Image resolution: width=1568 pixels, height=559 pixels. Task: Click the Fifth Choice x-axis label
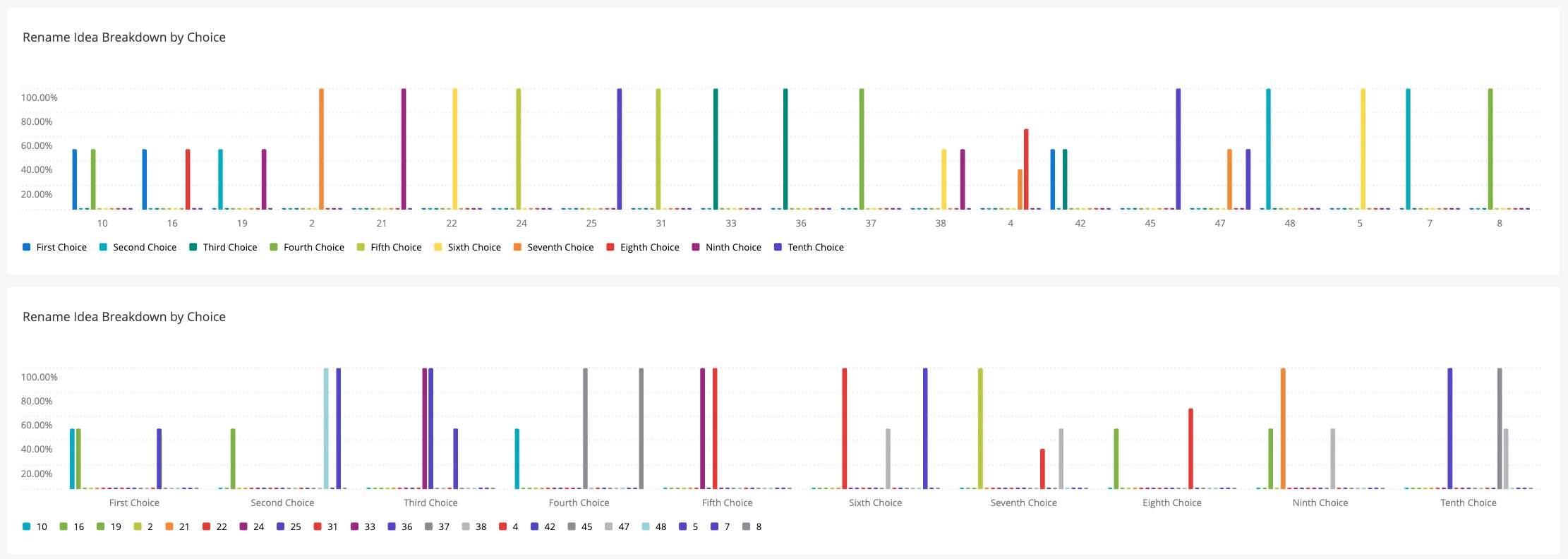[727, 503]
